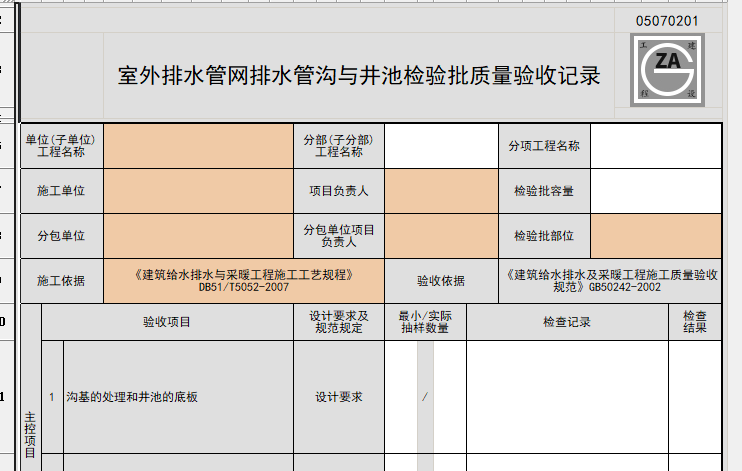Click the 验收项目 column header cell
Screen dimensions: 742x471
pyautogui.click(x=167, y=322)
